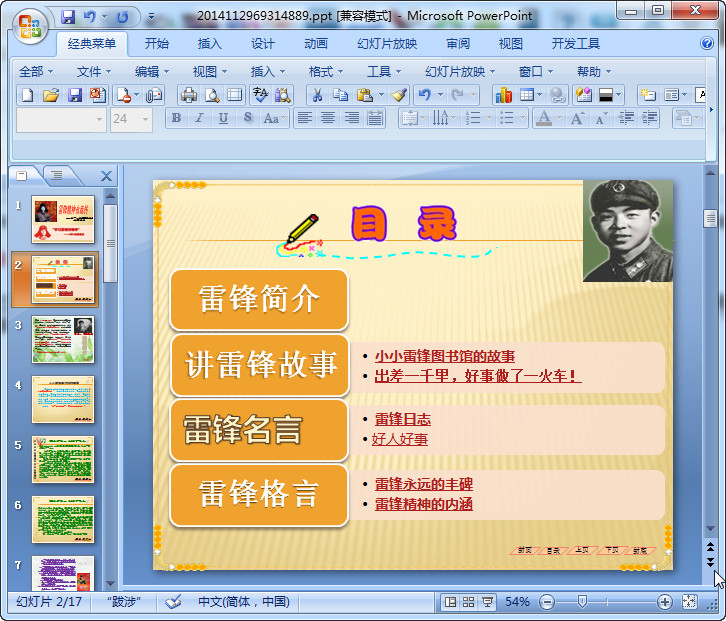The image size is (726, 621).
Task: Close the slide thumbnail pane
Action: pos(106,176)
